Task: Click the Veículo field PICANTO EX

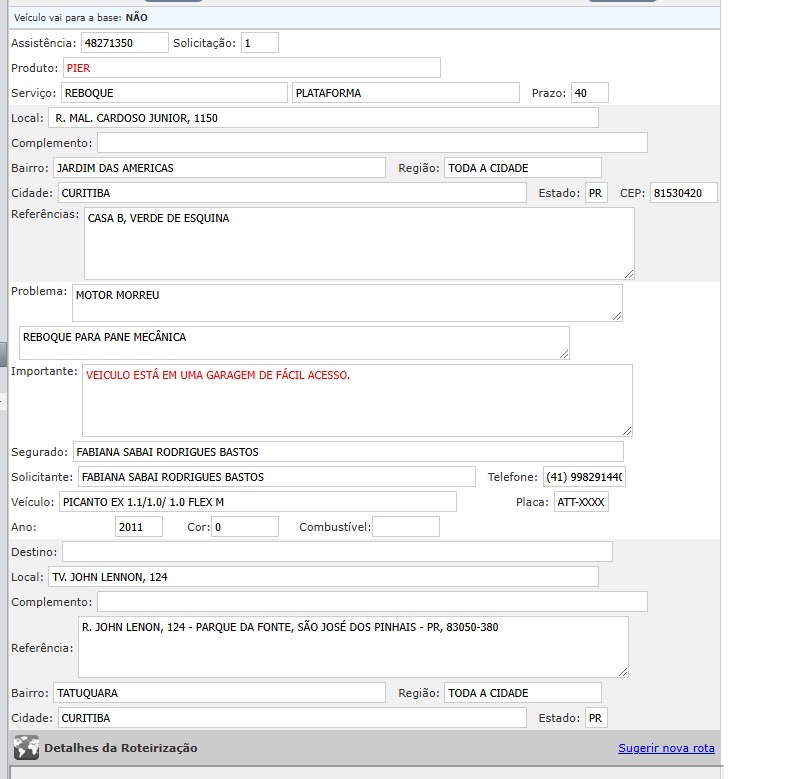Action: (258, 501)
